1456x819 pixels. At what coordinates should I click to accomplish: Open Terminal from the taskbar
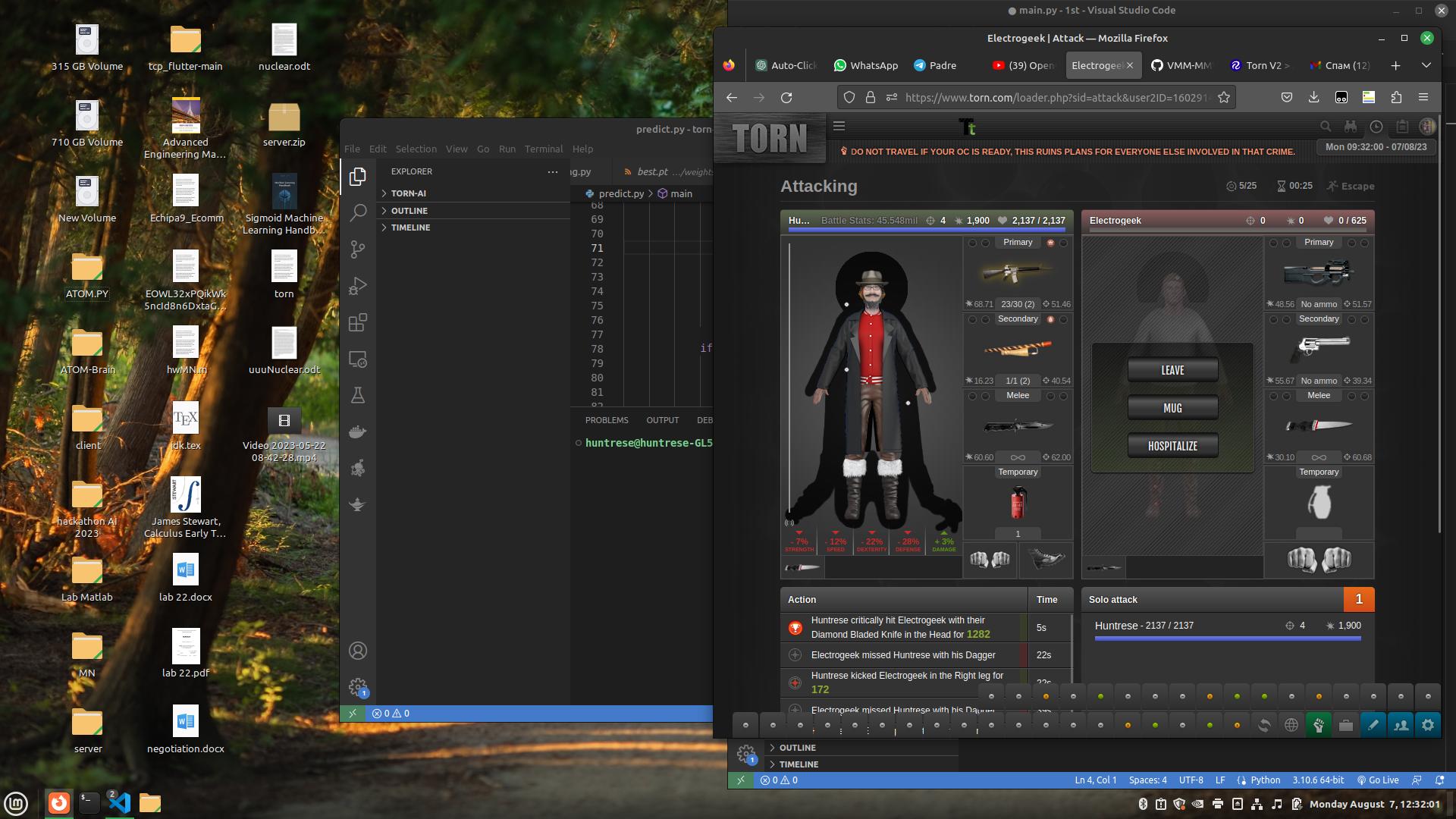(x=89, y=803)
